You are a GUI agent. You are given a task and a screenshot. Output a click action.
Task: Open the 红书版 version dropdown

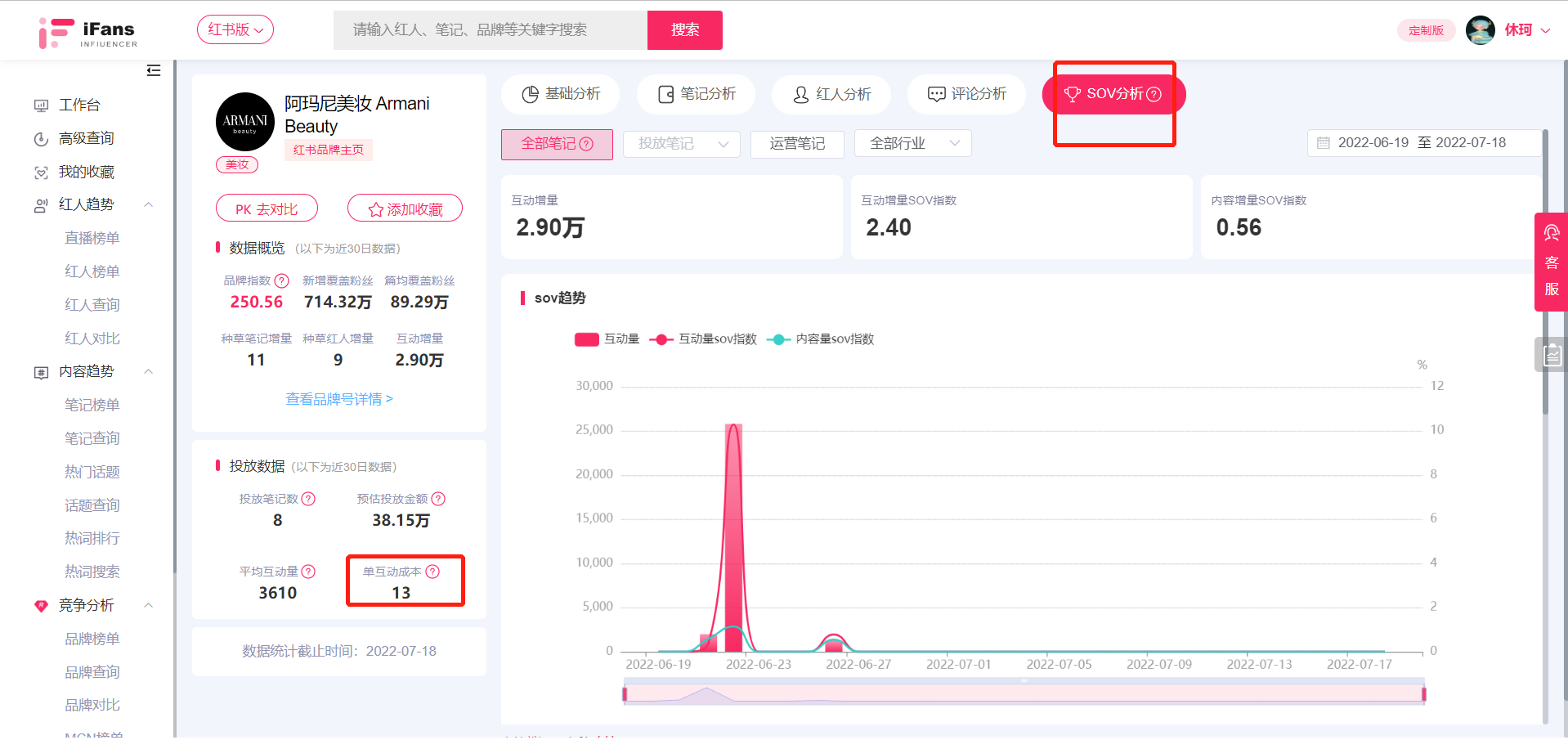coord(235,30)
